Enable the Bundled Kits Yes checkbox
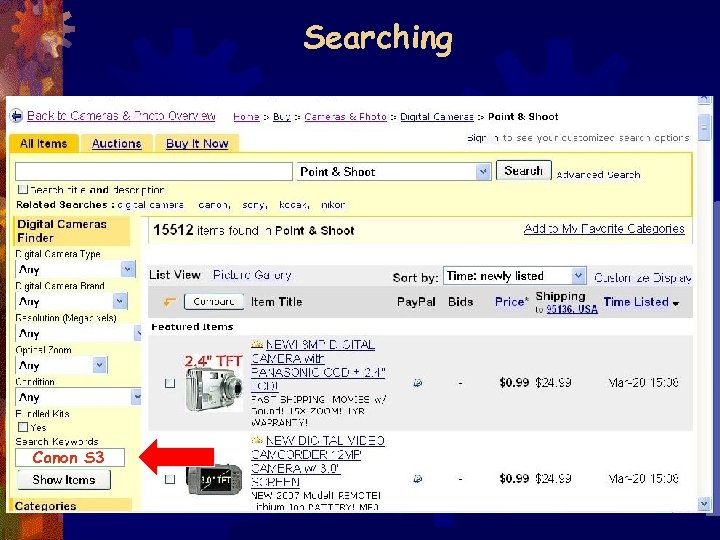Screen dimensions: 720x540 click(x=22, y=427)
